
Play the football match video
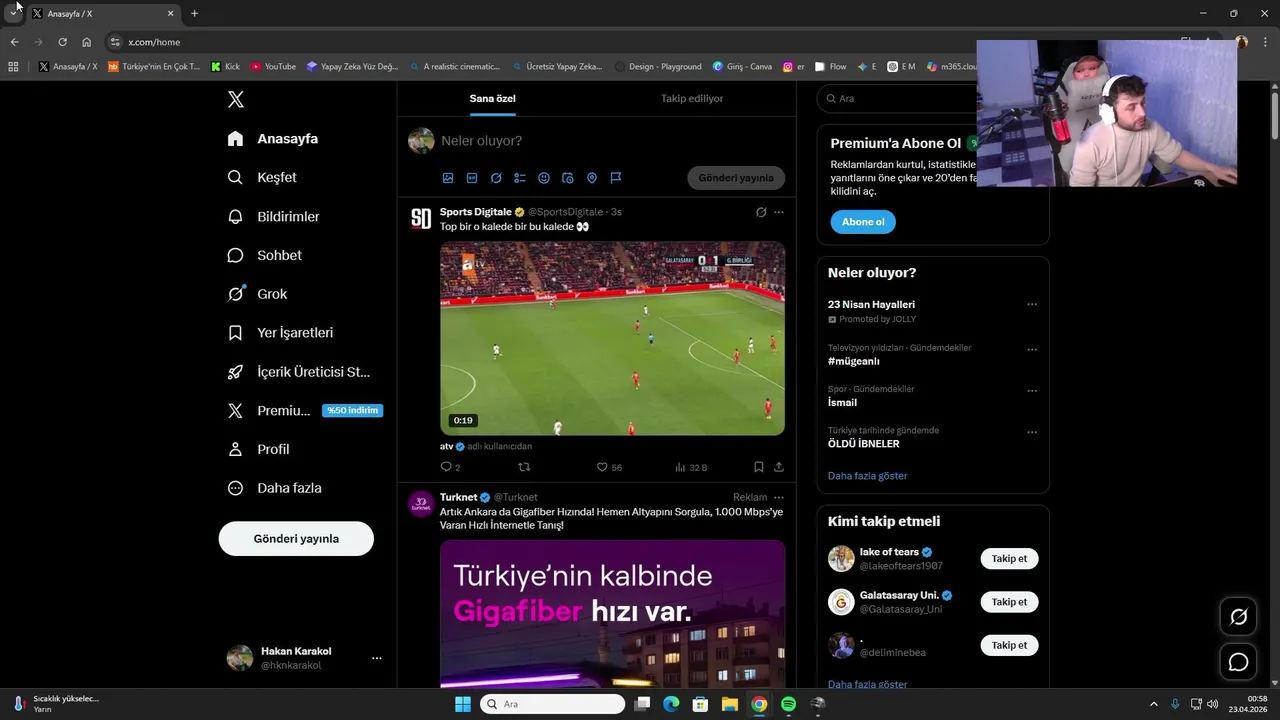[x=612, y=338]
